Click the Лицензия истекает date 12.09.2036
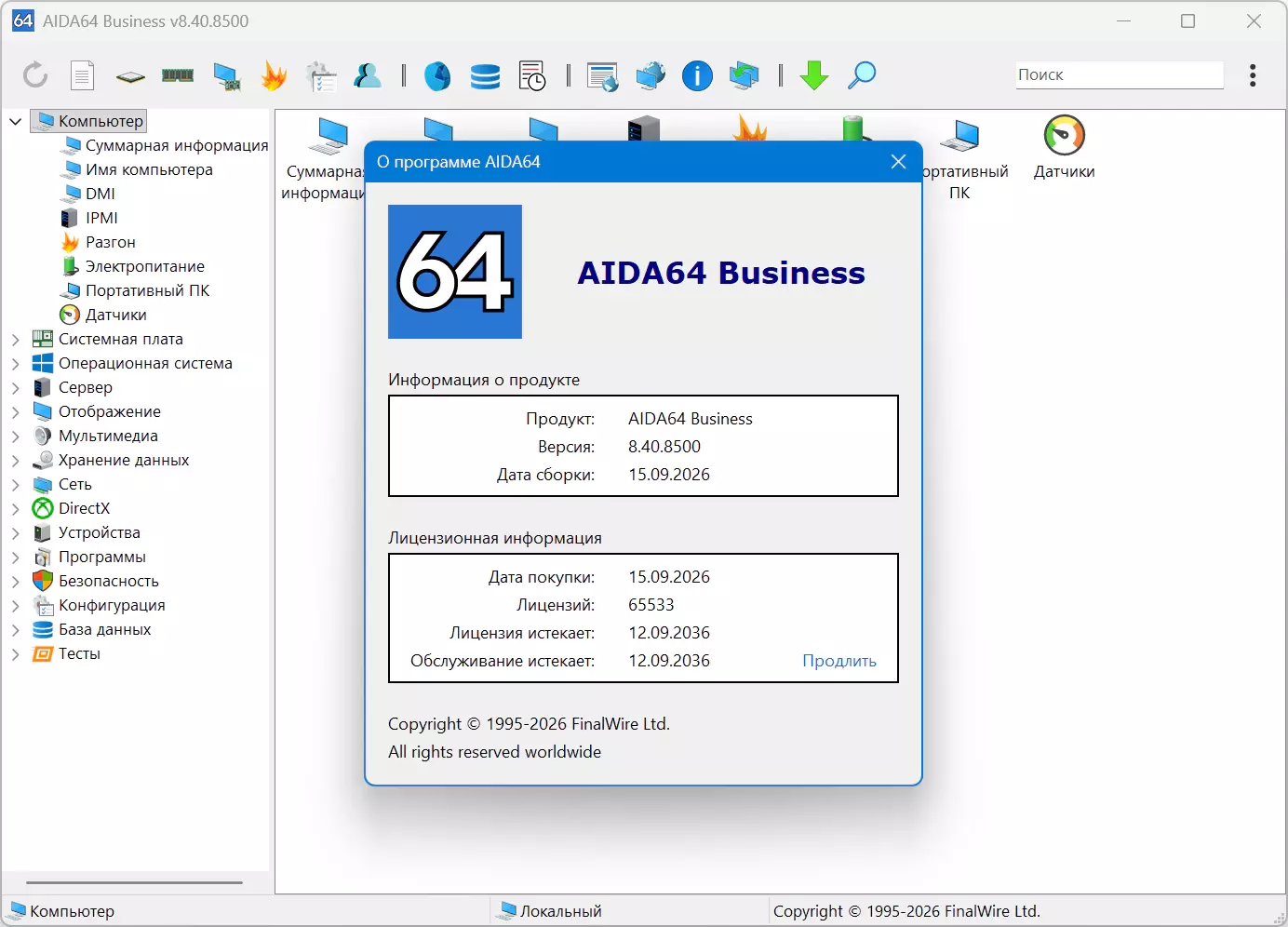This screenshot has width=1288, height=927. (x=669, y=633)
